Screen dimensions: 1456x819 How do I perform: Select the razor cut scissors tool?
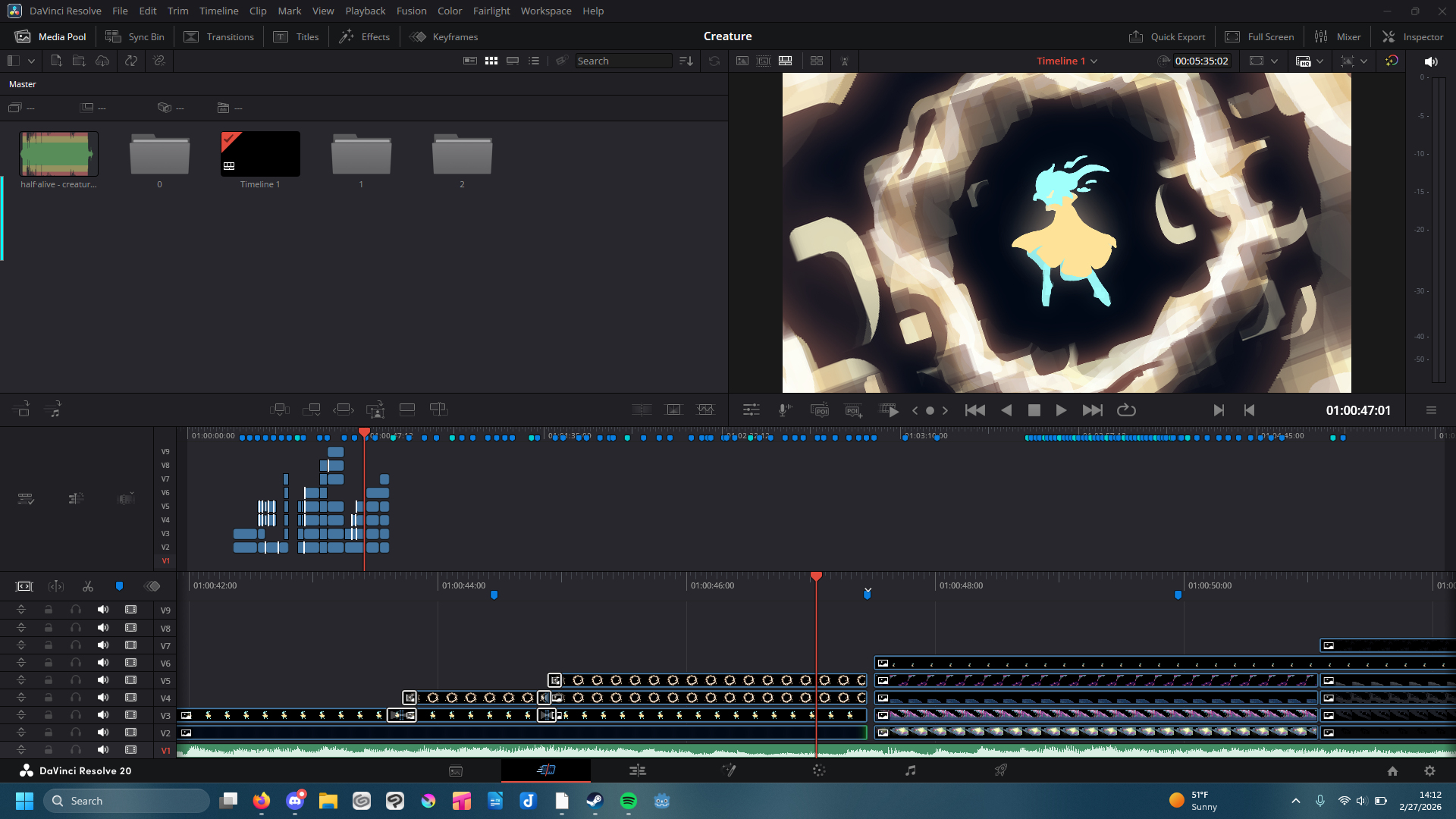[x=88, y=586]
